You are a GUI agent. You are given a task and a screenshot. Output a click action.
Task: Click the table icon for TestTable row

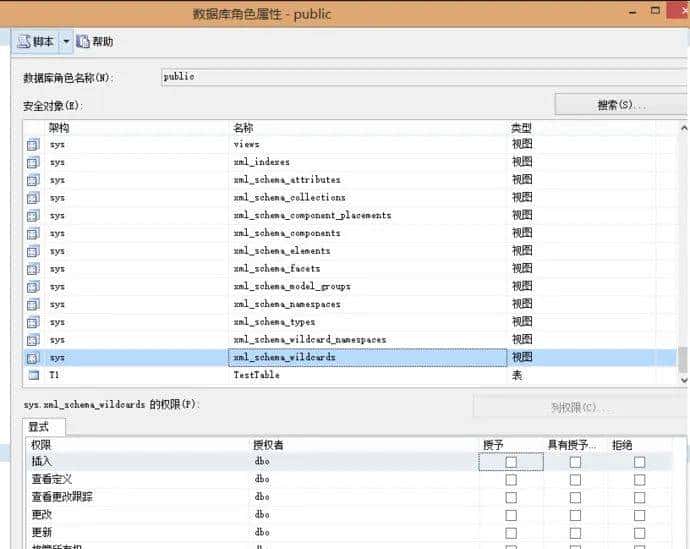click(33, 375)
